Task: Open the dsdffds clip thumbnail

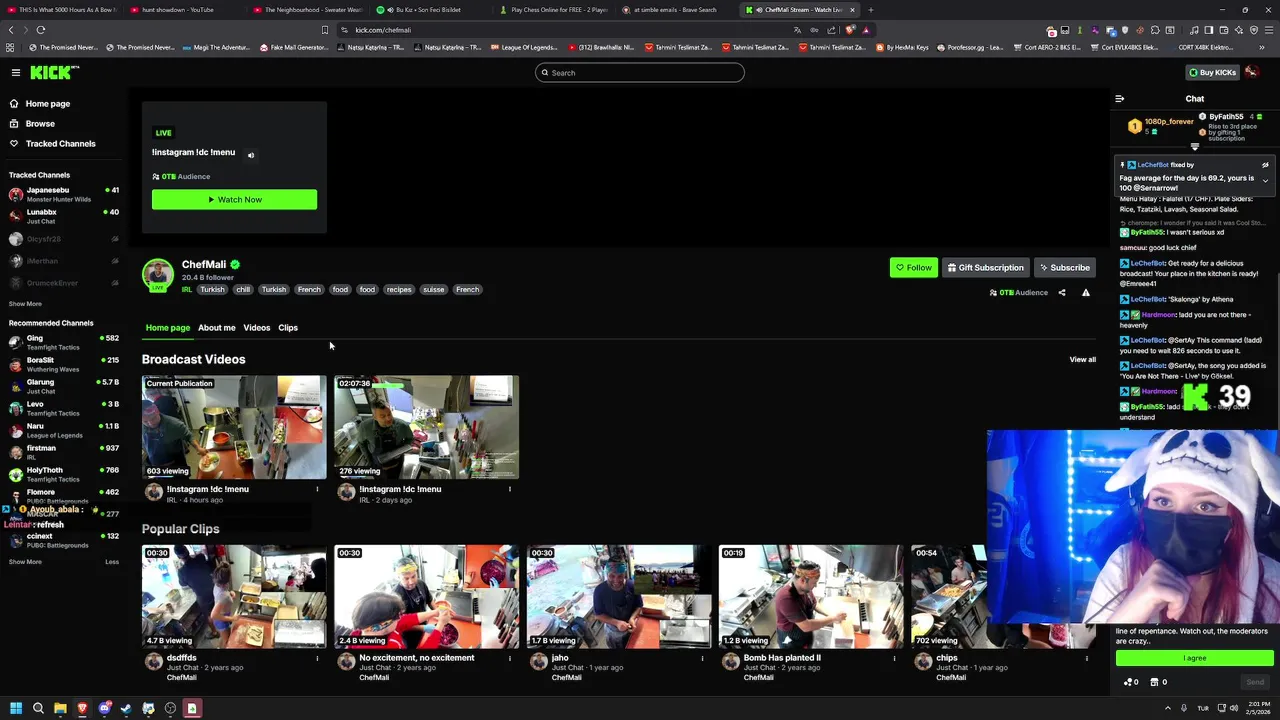Action: [234, 597]
